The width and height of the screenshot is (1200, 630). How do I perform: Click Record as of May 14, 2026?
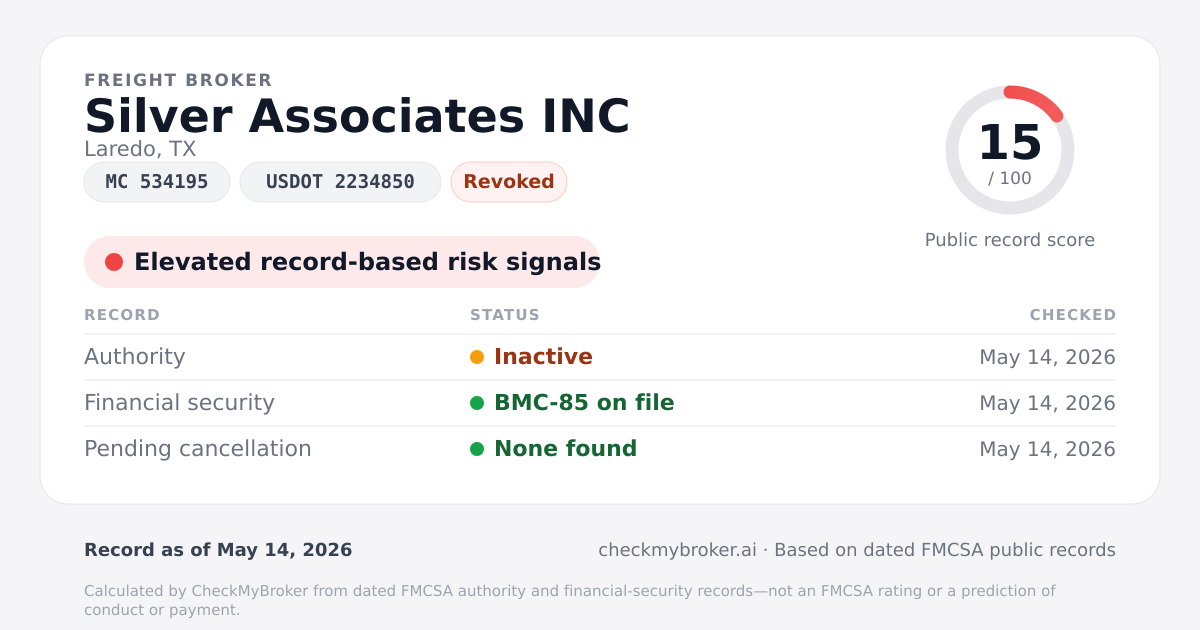point(218,550)
